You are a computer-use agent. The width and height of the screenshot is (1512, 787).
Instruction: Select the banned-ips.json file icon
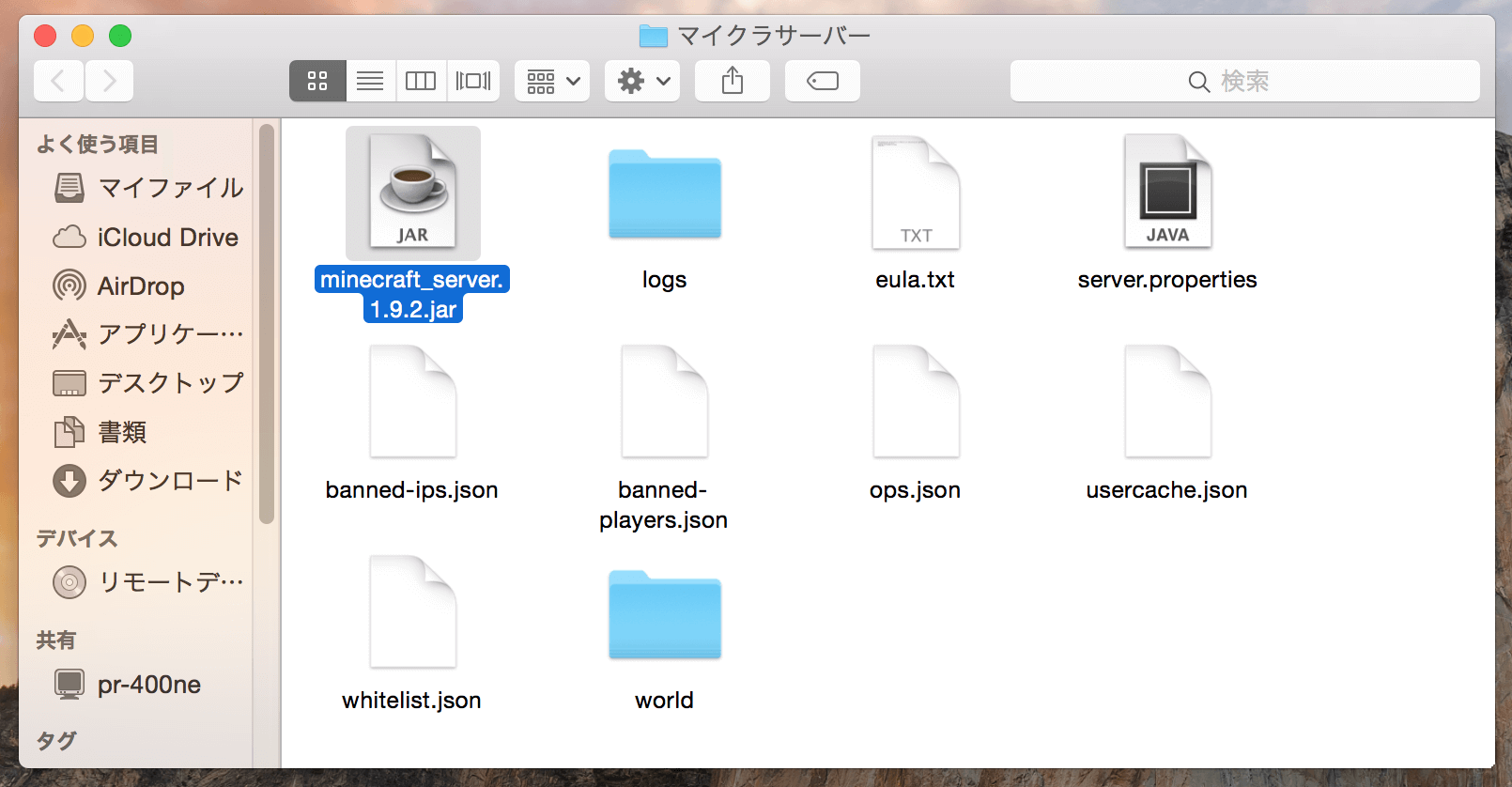(x=413, y=402)
